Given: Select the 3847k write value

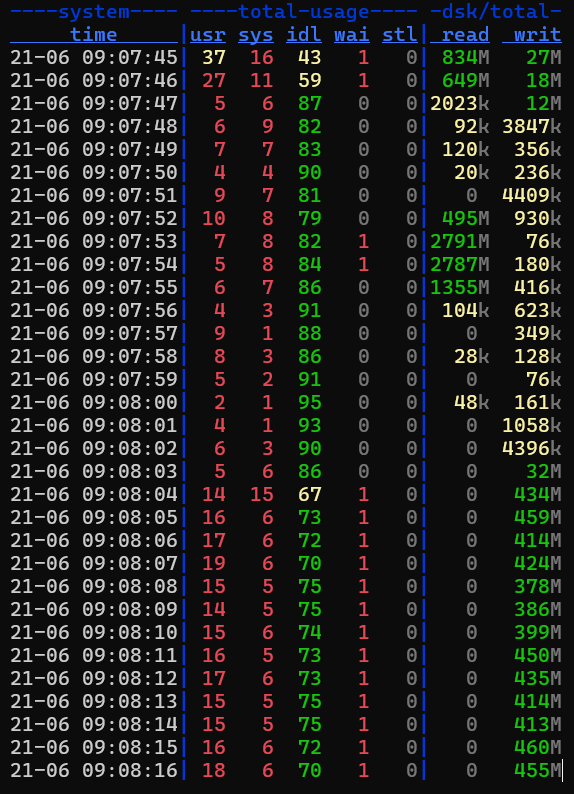Looking at the screenshot, I should [532, 126].
